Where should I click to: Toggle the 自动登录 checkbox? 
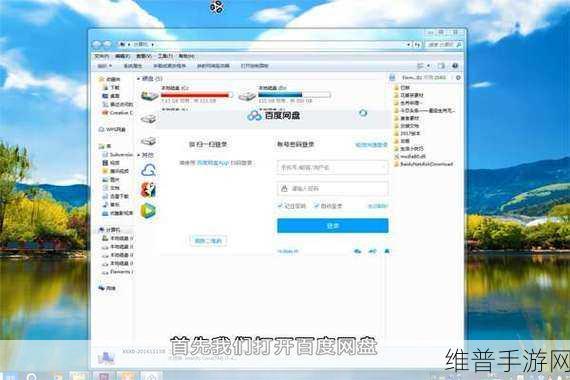coord(317,206)
